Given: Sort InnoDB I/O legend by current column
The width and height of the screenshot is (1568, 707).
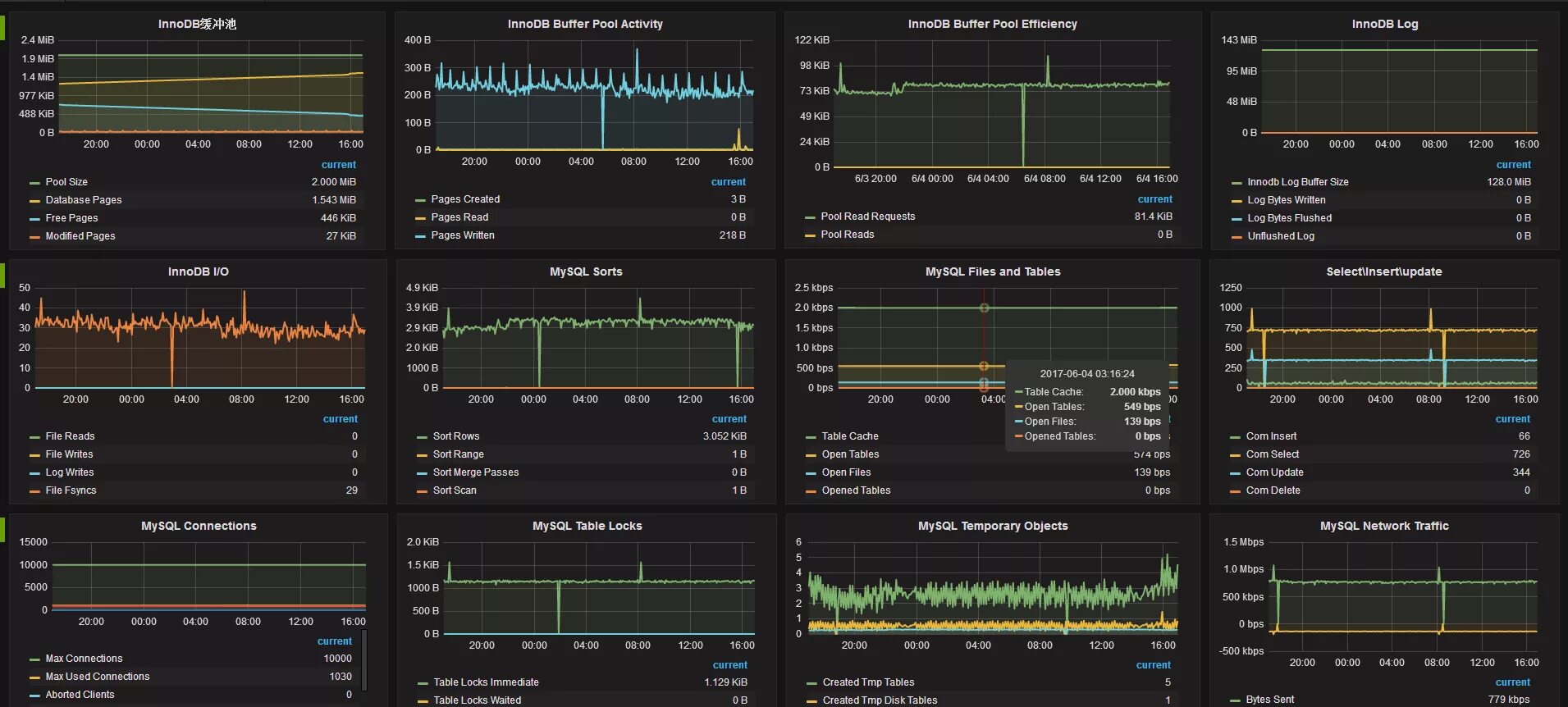Looking at the screenshot, I should click(340, 419).
